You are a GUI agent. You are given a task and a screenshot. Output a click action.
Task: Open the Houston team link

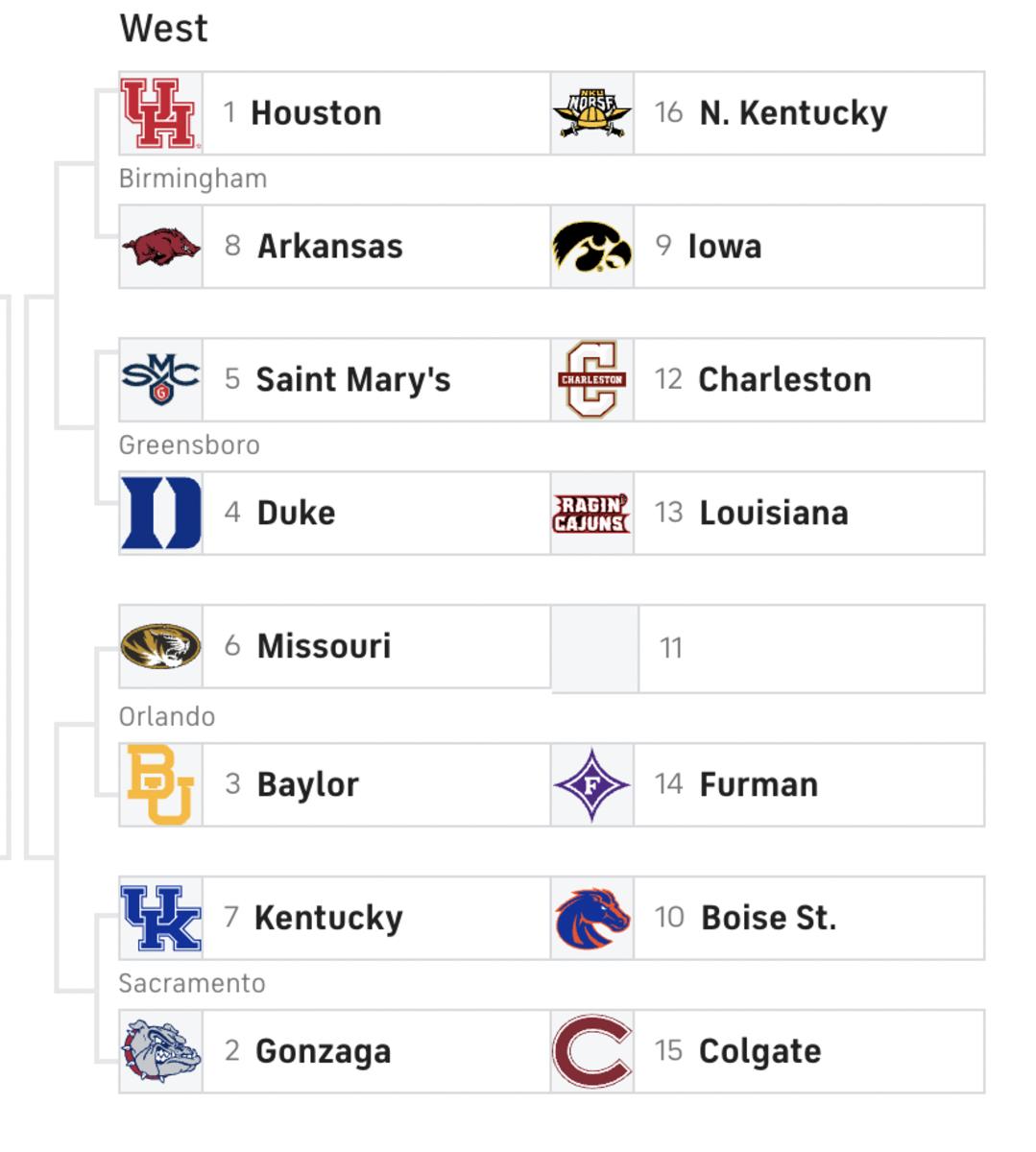click(x=316, y=113)
